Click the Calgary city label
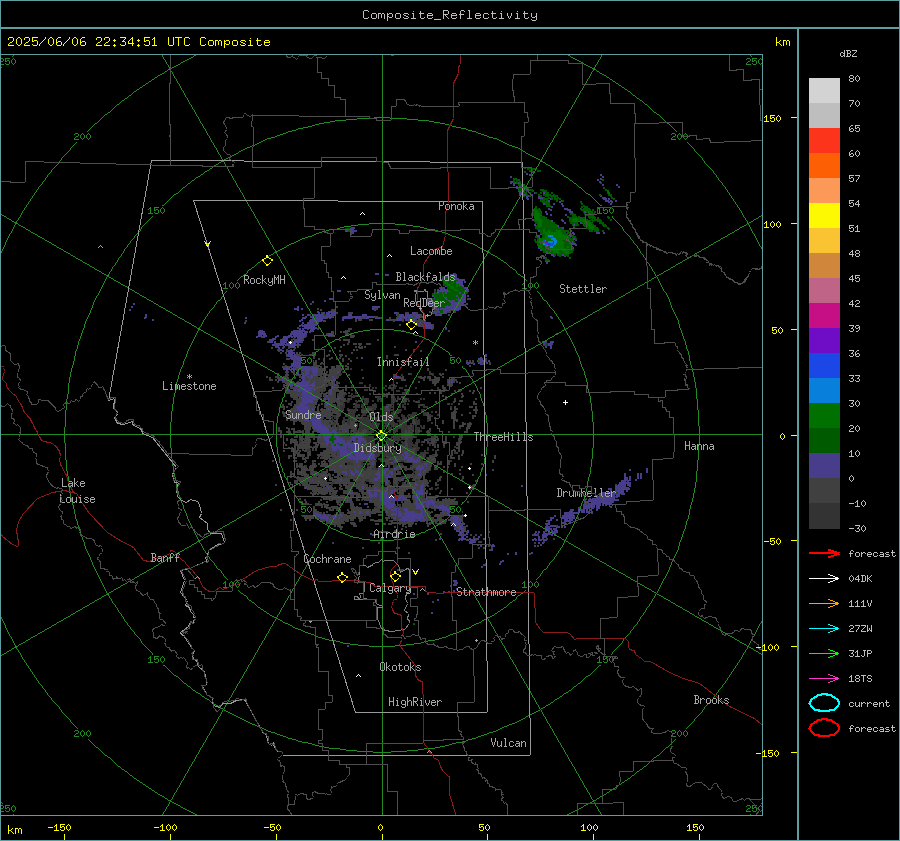Screen dimensions: 900x841 click(x=390, y=588)
